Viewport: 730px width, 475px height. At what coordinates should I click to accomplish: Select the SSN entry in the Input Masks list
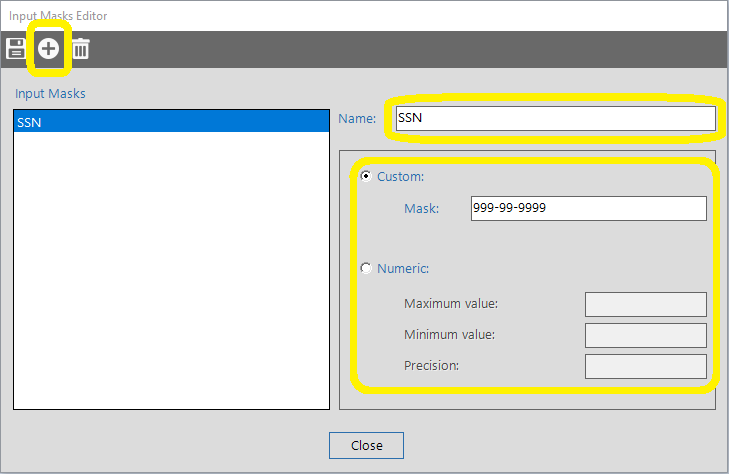click(x=170, y=122)
